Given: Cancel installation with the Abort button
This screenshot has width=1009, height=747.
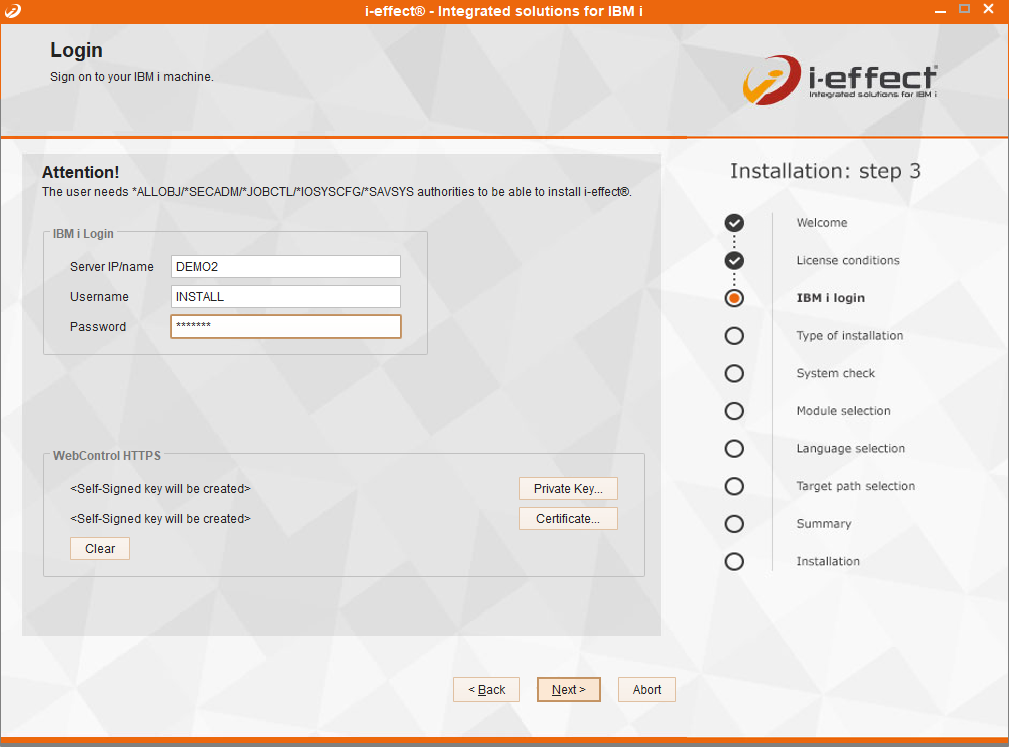Looking at the screenshot, I should pyautogui.click(x=647, y=690).
